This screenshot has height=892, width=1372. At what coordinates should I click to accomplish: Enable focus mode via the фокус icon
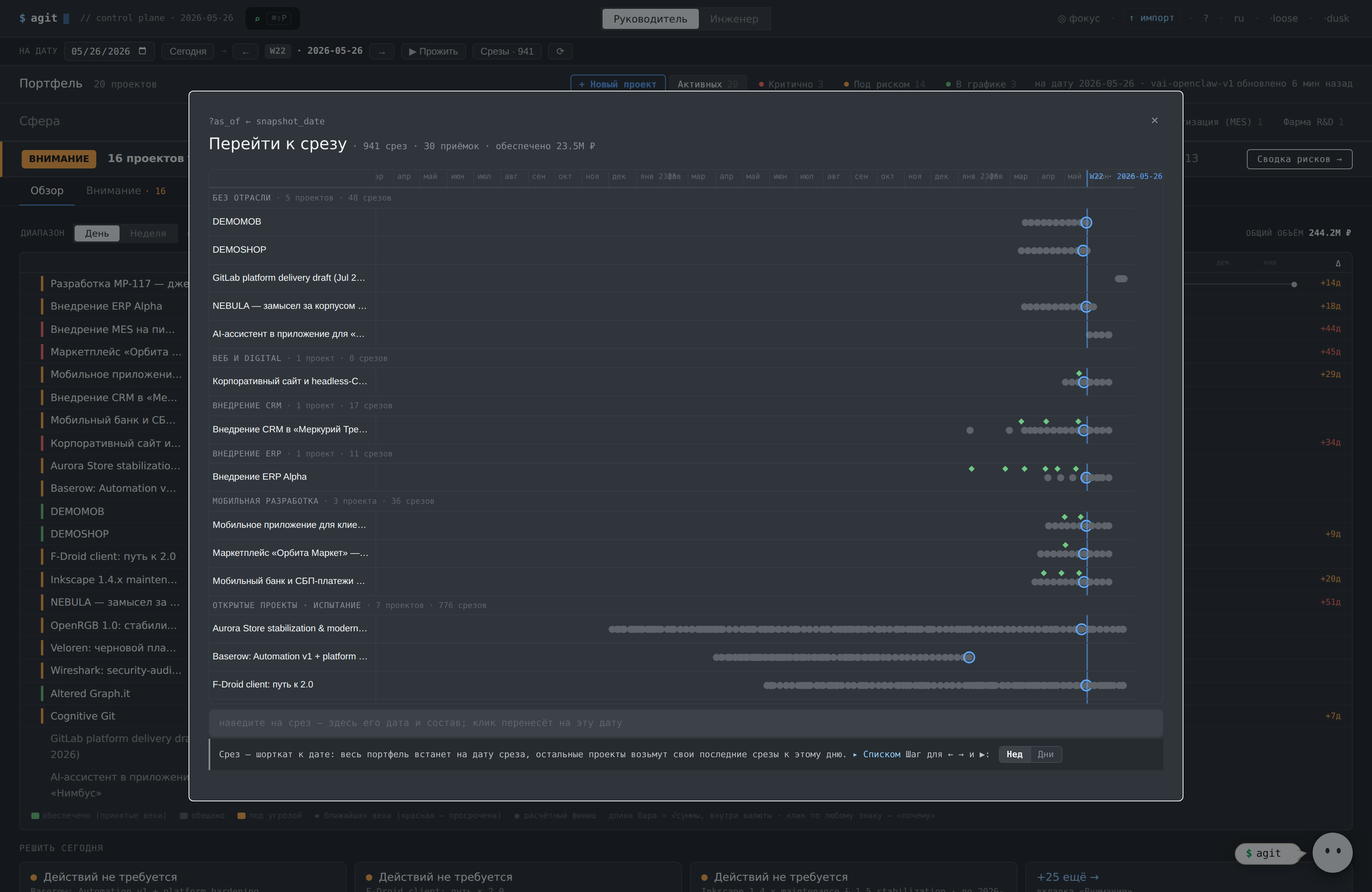pos(1079,18)
